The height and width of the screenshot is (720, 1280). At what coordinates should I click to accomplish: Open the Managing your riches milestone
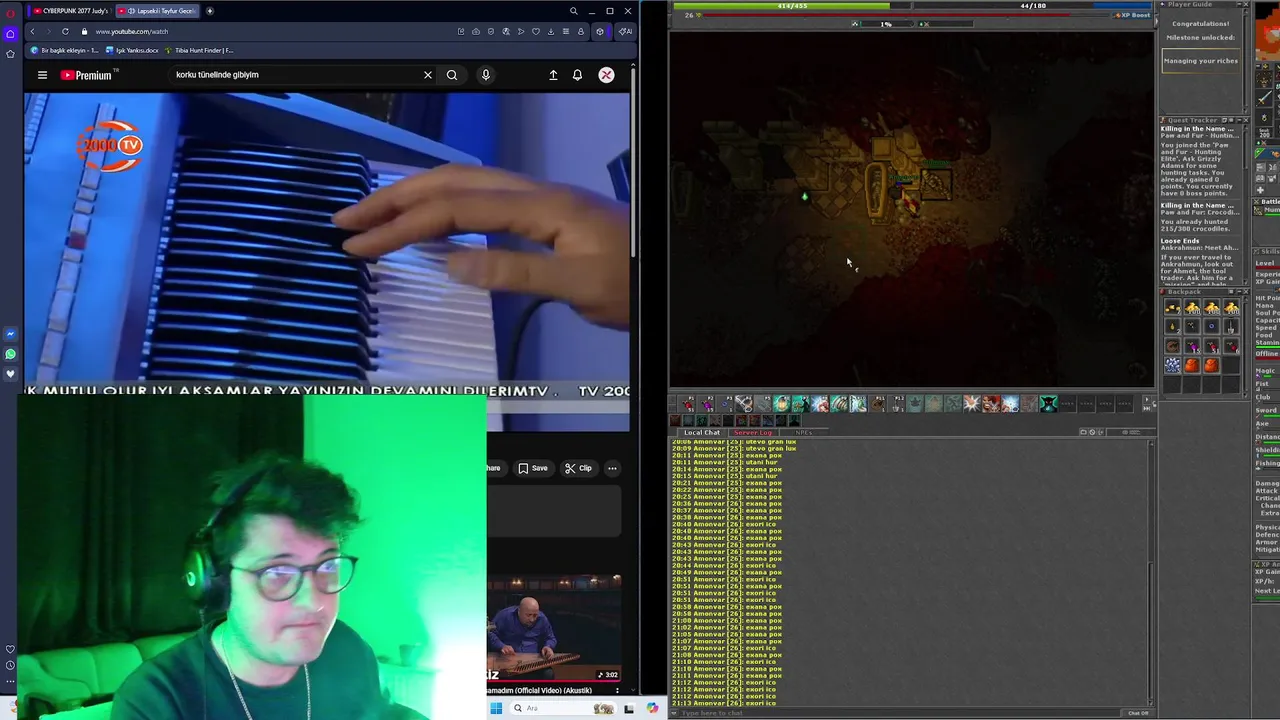click(1201, 61)
